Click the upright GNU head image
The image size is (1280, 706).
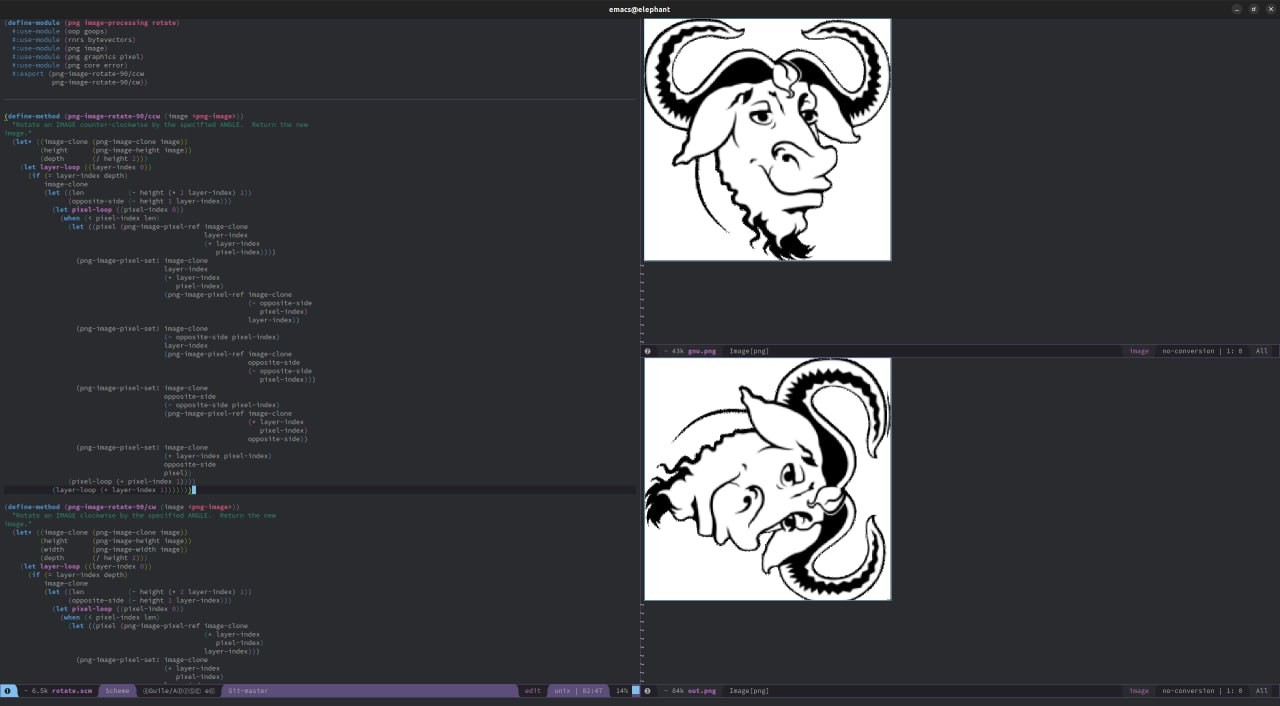coord(767,140)
